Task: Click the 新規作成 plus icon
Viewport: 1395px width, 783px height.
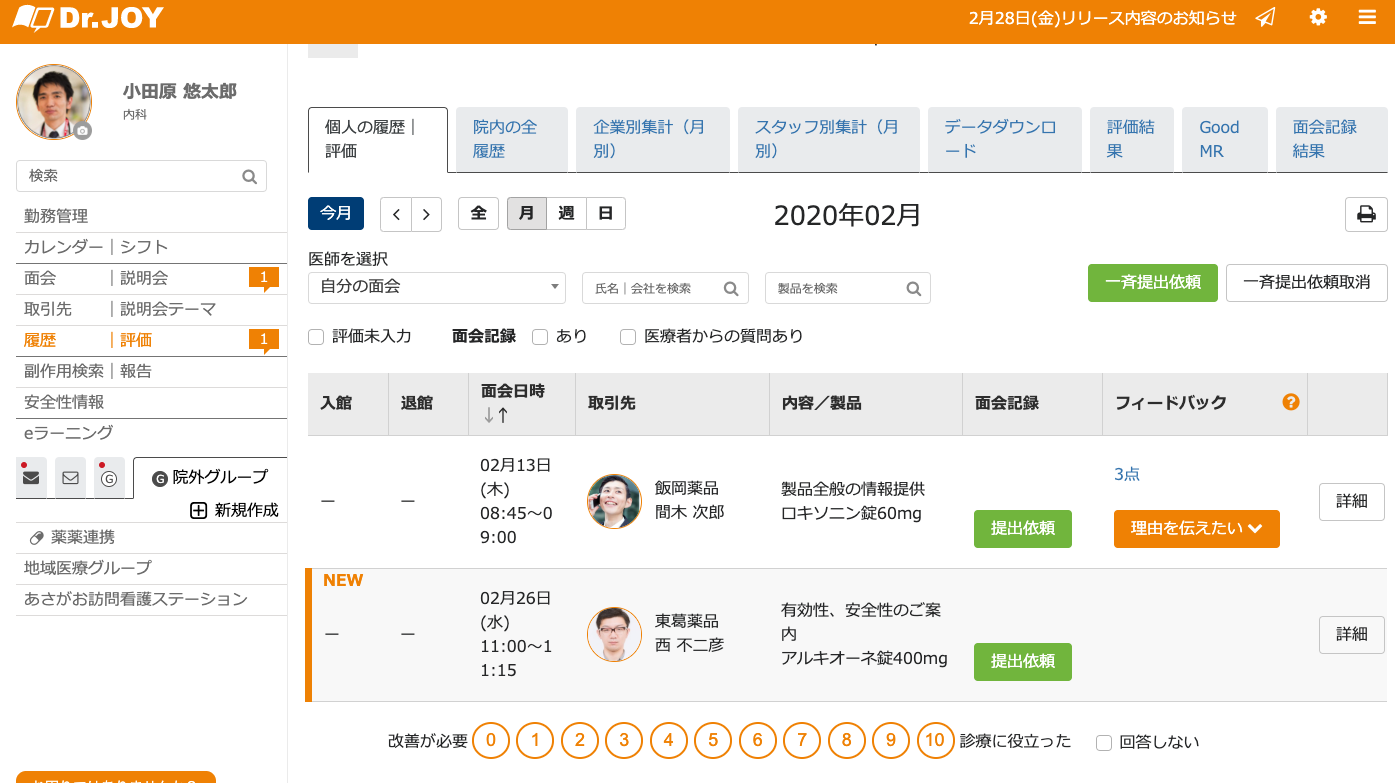Action: [198, 510]
